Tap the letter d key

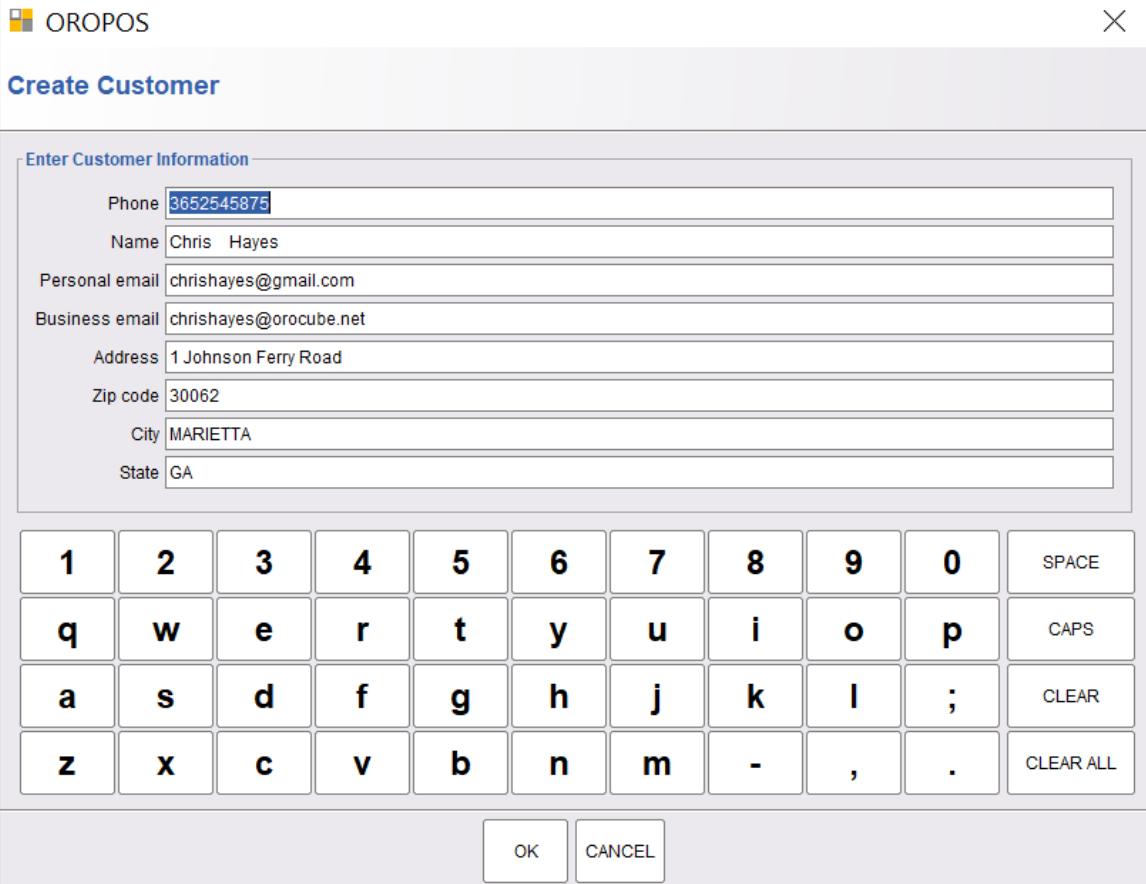(264, 696)
